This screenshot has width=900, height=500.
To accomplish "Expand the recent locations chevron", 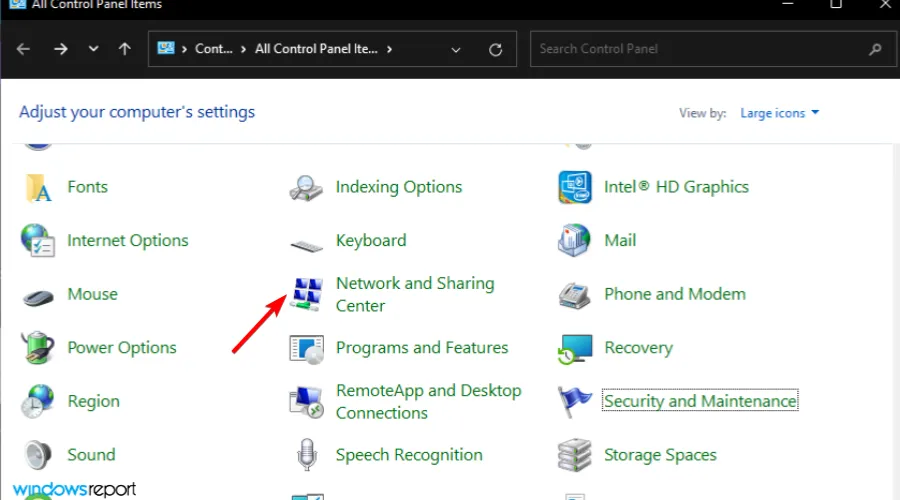I will (x=93, y=49).
